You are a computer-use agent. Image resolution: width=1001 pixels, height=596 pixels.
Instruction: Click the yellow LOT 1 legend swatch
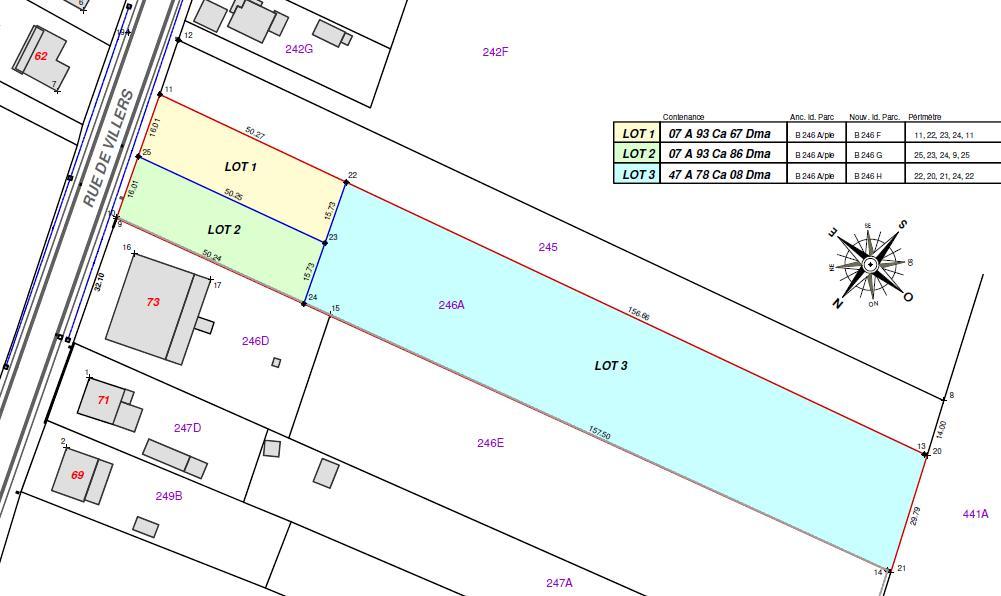coord(638,134)
